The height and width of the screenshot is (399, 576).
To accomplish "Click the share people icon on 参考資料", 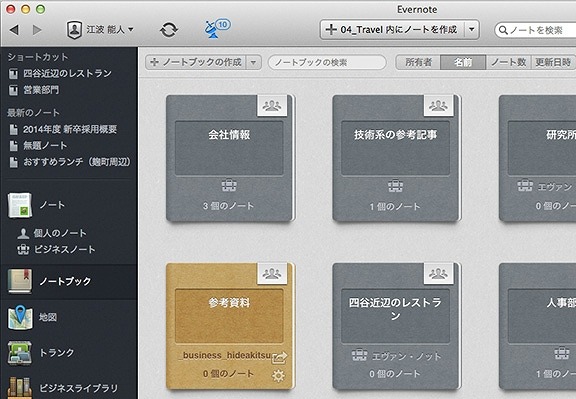I will [272, 274].
